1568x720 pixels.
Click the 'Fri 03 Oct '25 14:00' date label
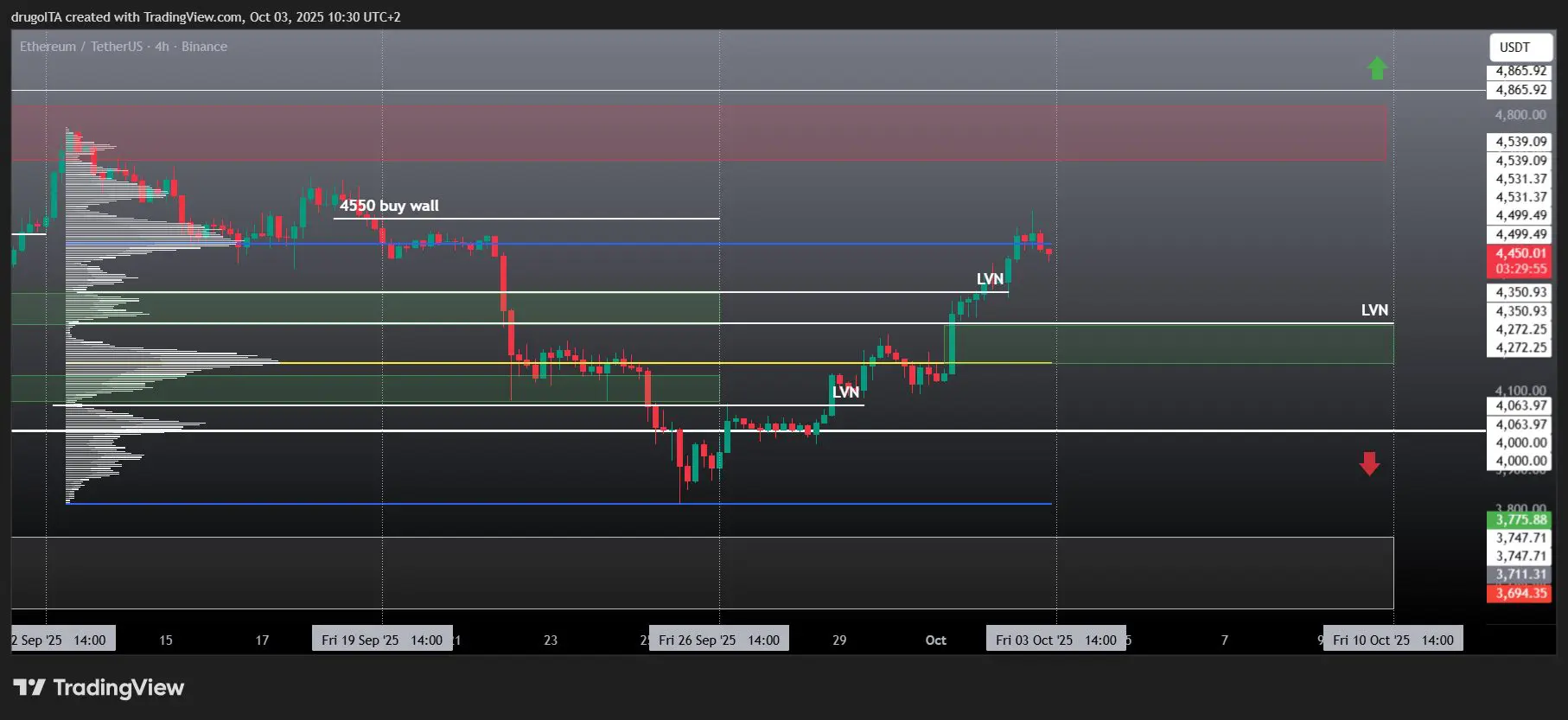point(1056,640)
